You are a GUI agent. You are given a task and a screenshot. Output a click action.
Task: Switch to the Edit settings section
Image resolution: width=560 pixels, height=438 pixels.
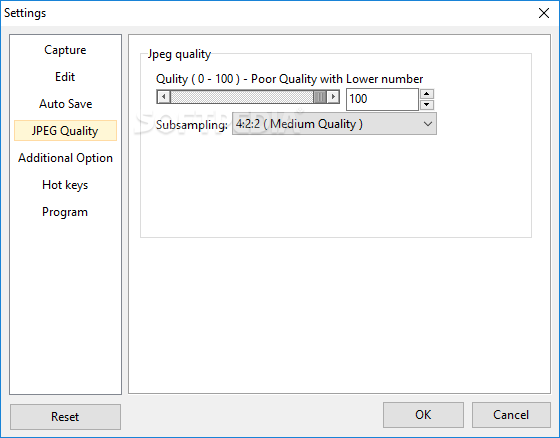(x=65, y=77)
